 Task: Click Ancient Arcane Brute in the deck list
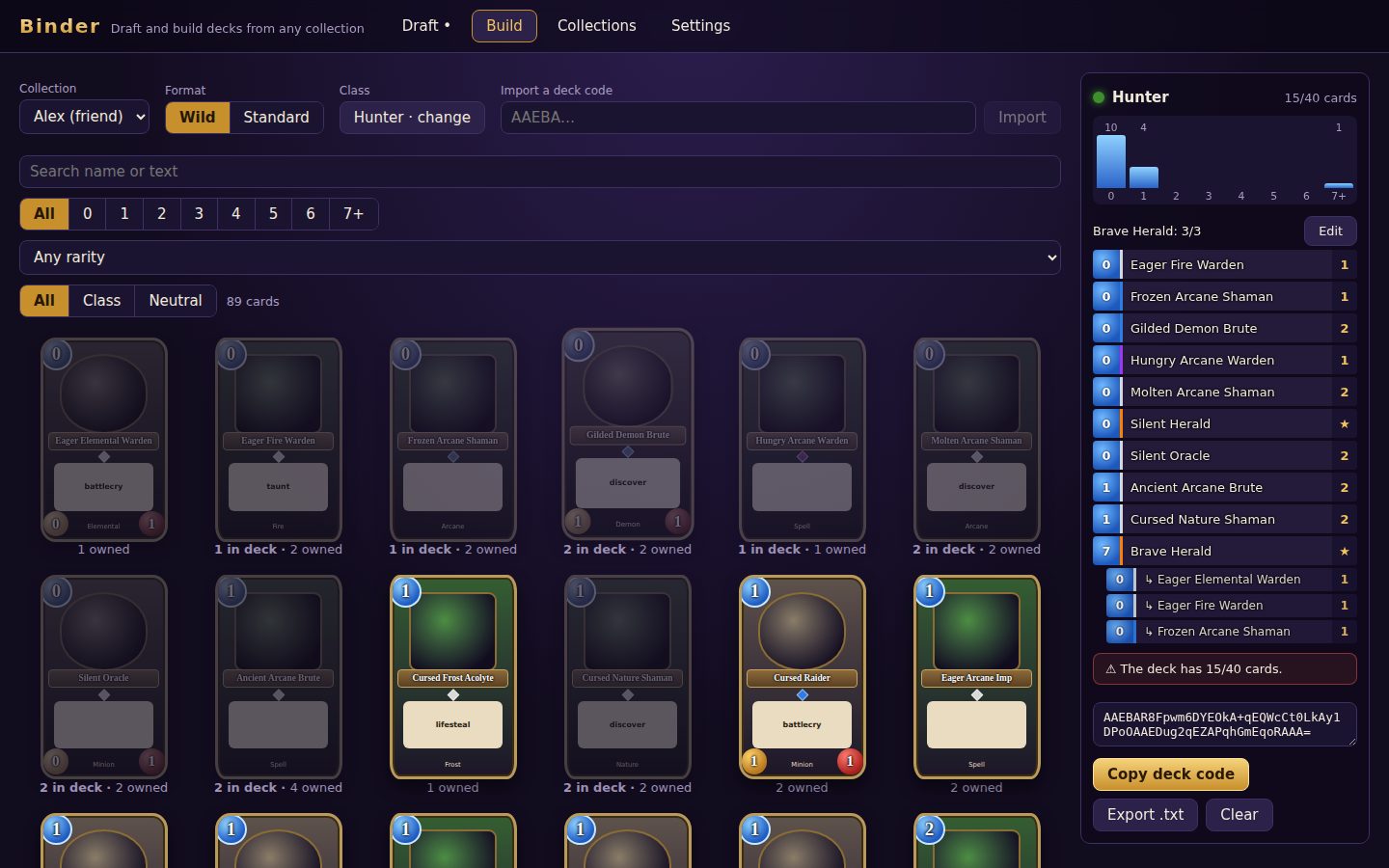[1225, 488]
